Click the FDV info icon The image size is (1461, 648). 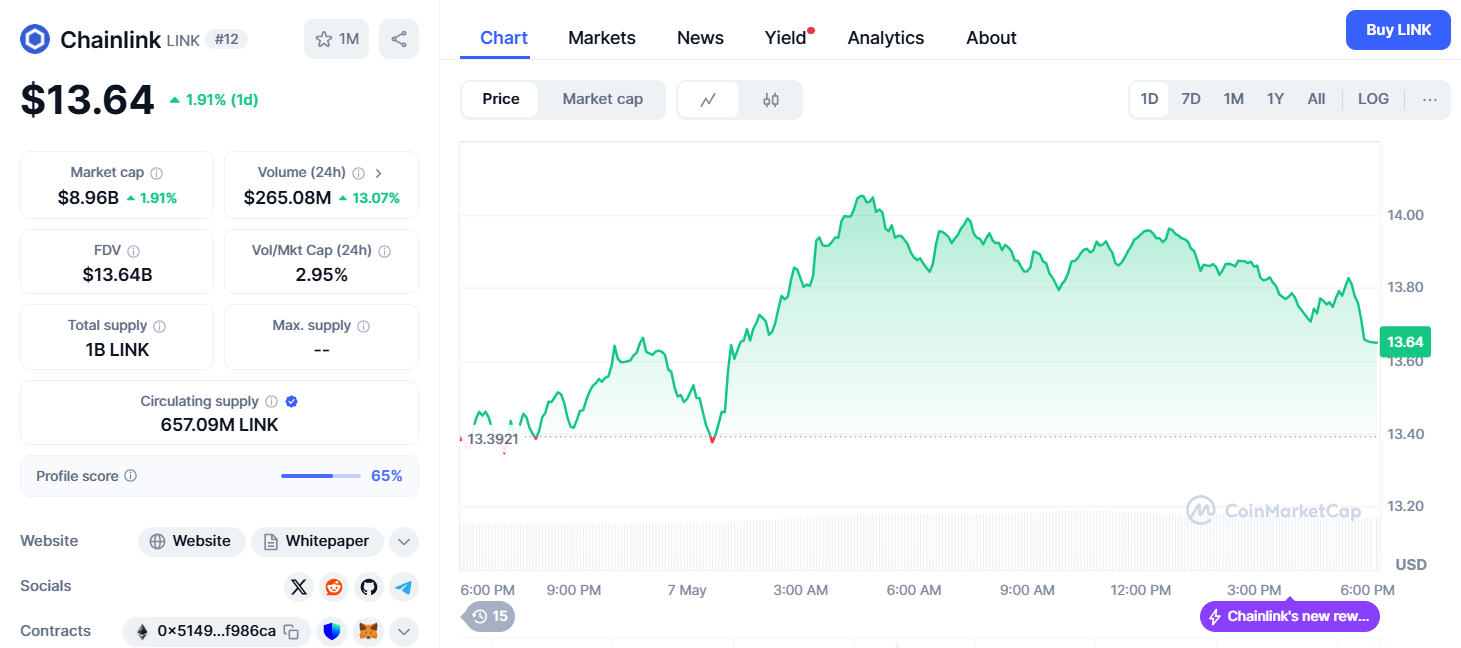pyautogui.click(x=133, y=251)
